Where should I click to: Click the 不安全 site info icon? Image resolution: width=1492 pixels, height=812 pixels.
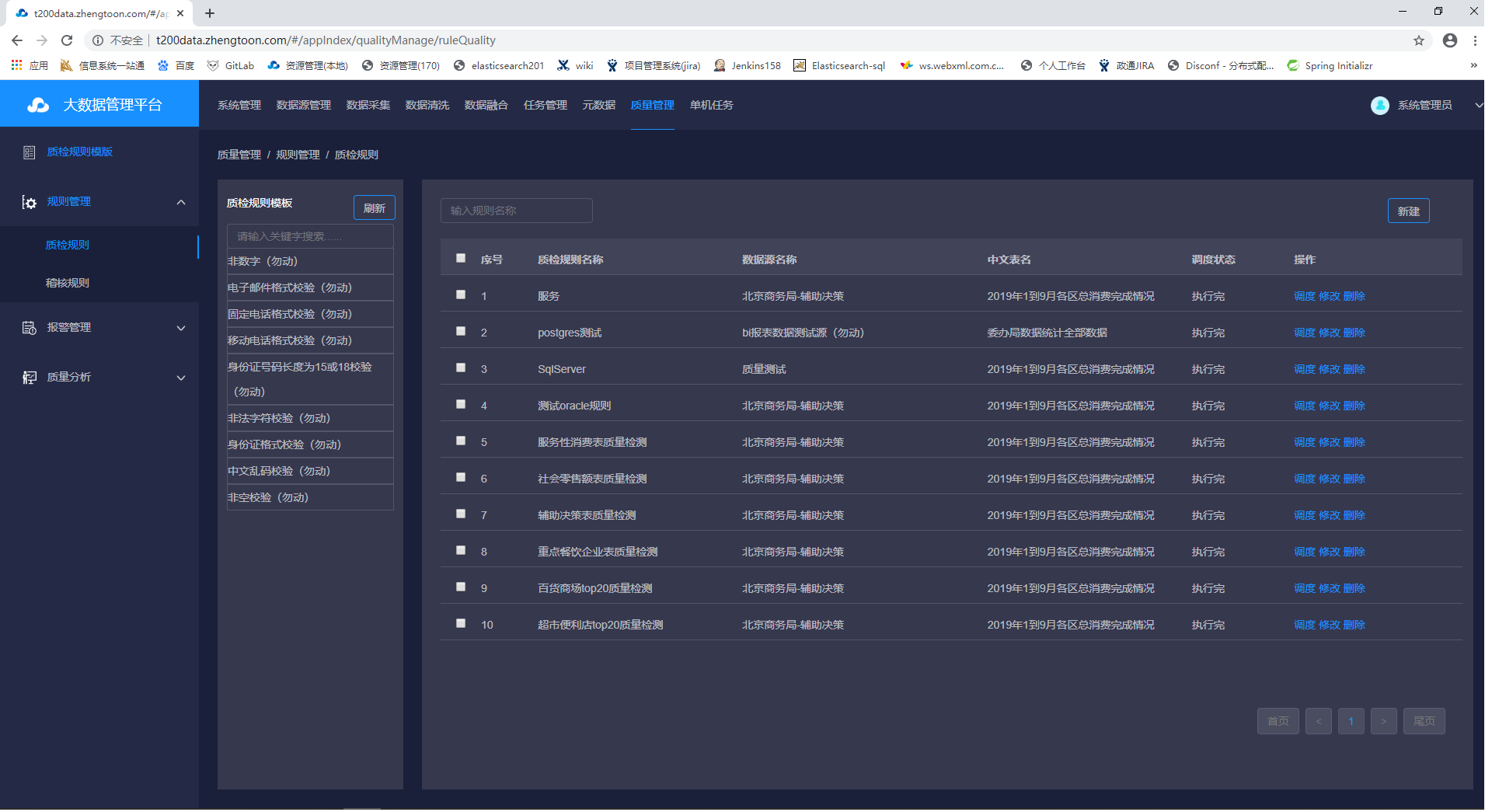click(98, 40)
